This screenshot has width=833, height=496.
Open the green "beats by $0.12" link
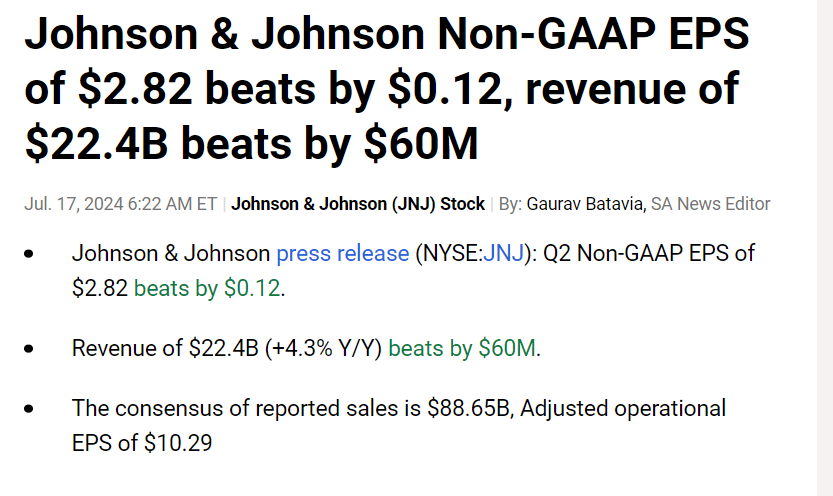[207, 288]
